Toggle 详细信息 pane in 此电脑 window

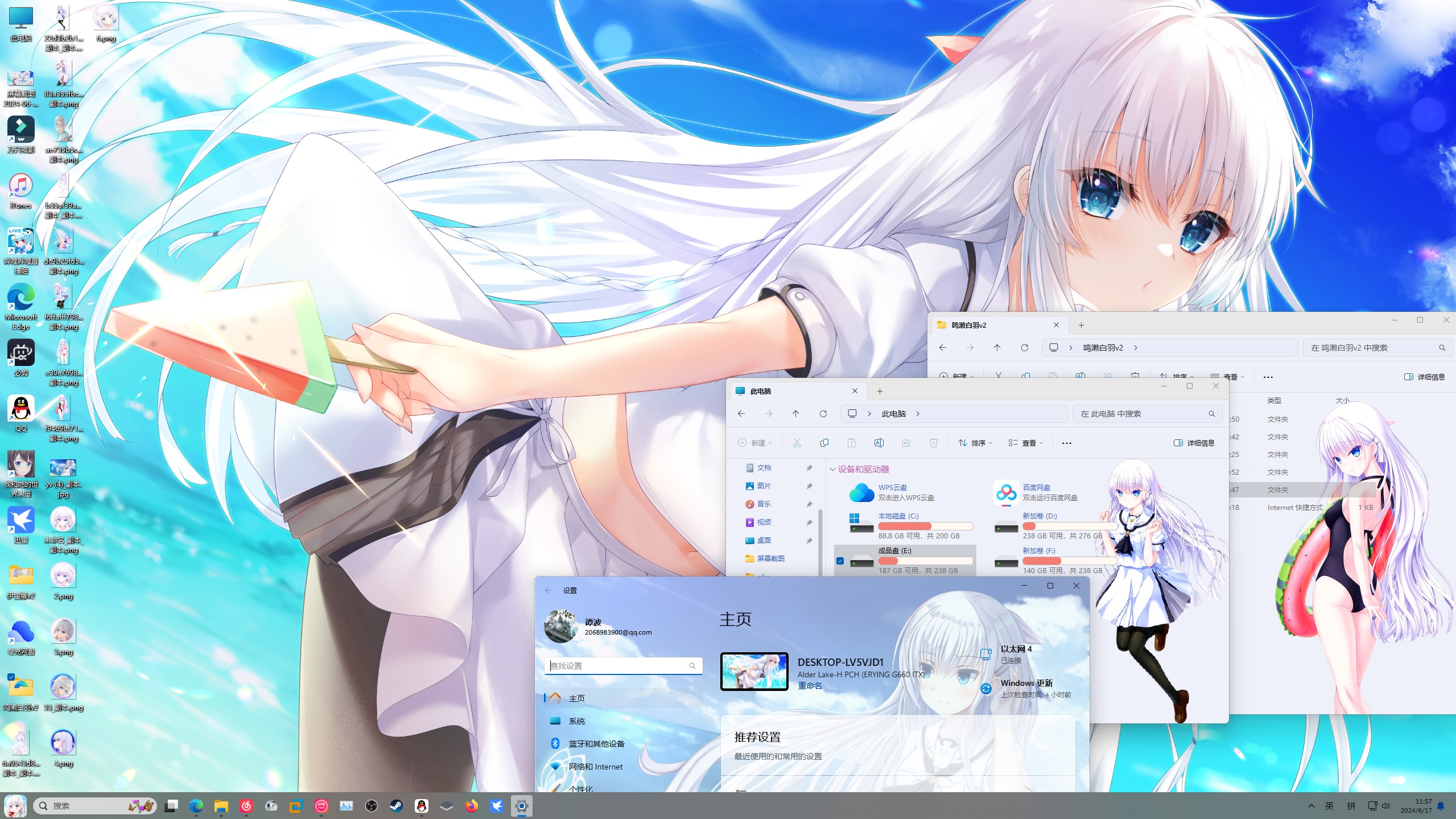click(1194, 443)
